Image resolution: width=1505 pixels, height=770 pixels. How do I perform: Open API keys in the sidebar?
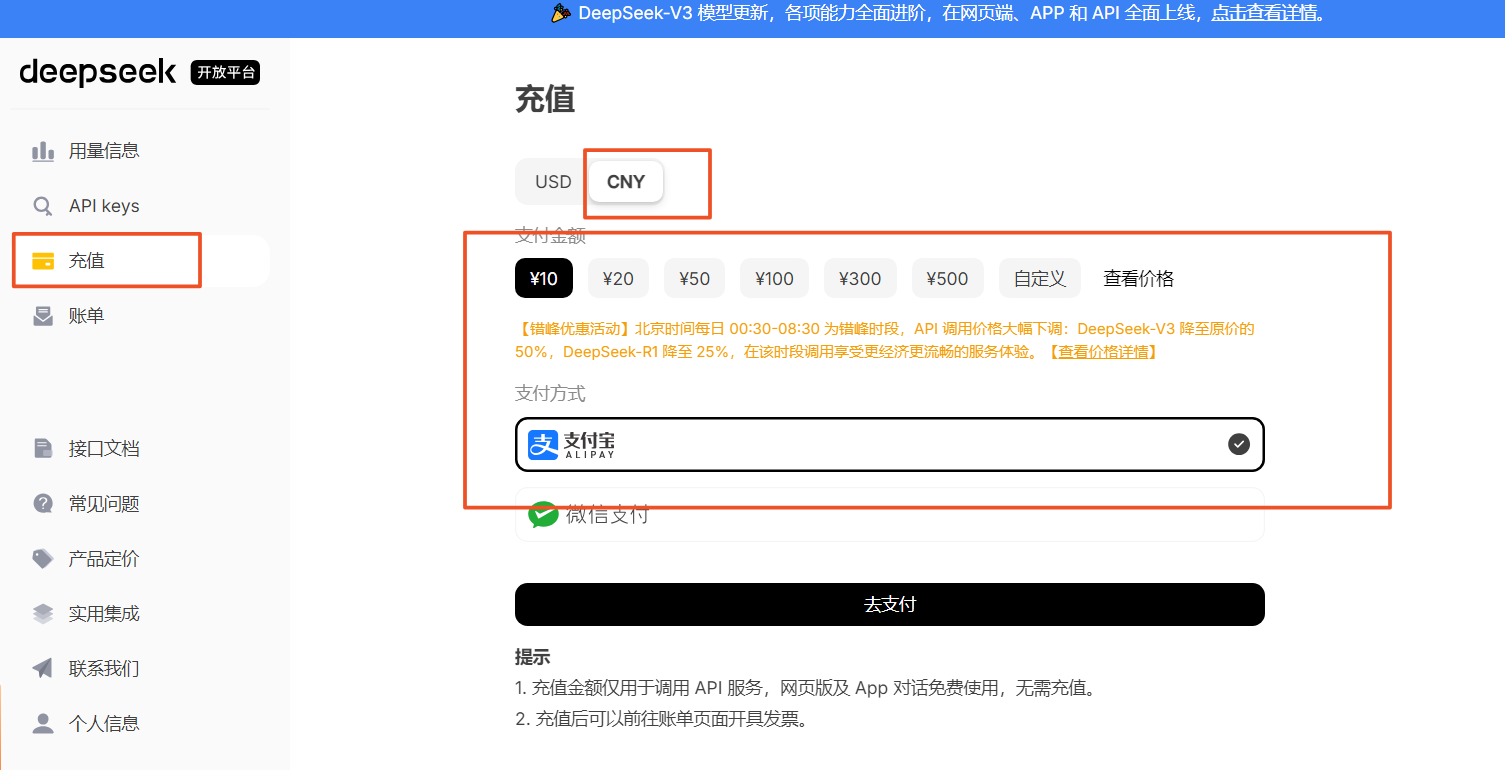point(141,206)
